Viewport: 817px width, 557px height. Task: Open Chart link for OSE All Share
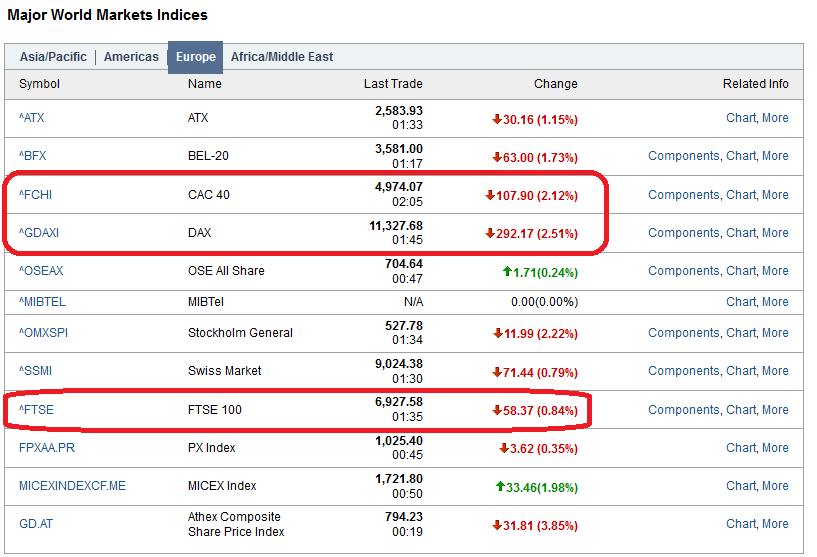click(741, 271)
